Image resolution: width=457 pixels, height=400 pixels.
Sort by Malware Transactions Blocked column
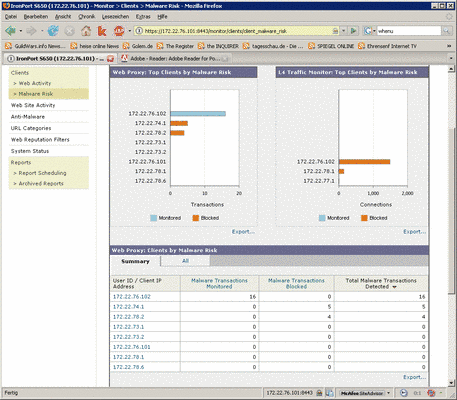point(296,283)
